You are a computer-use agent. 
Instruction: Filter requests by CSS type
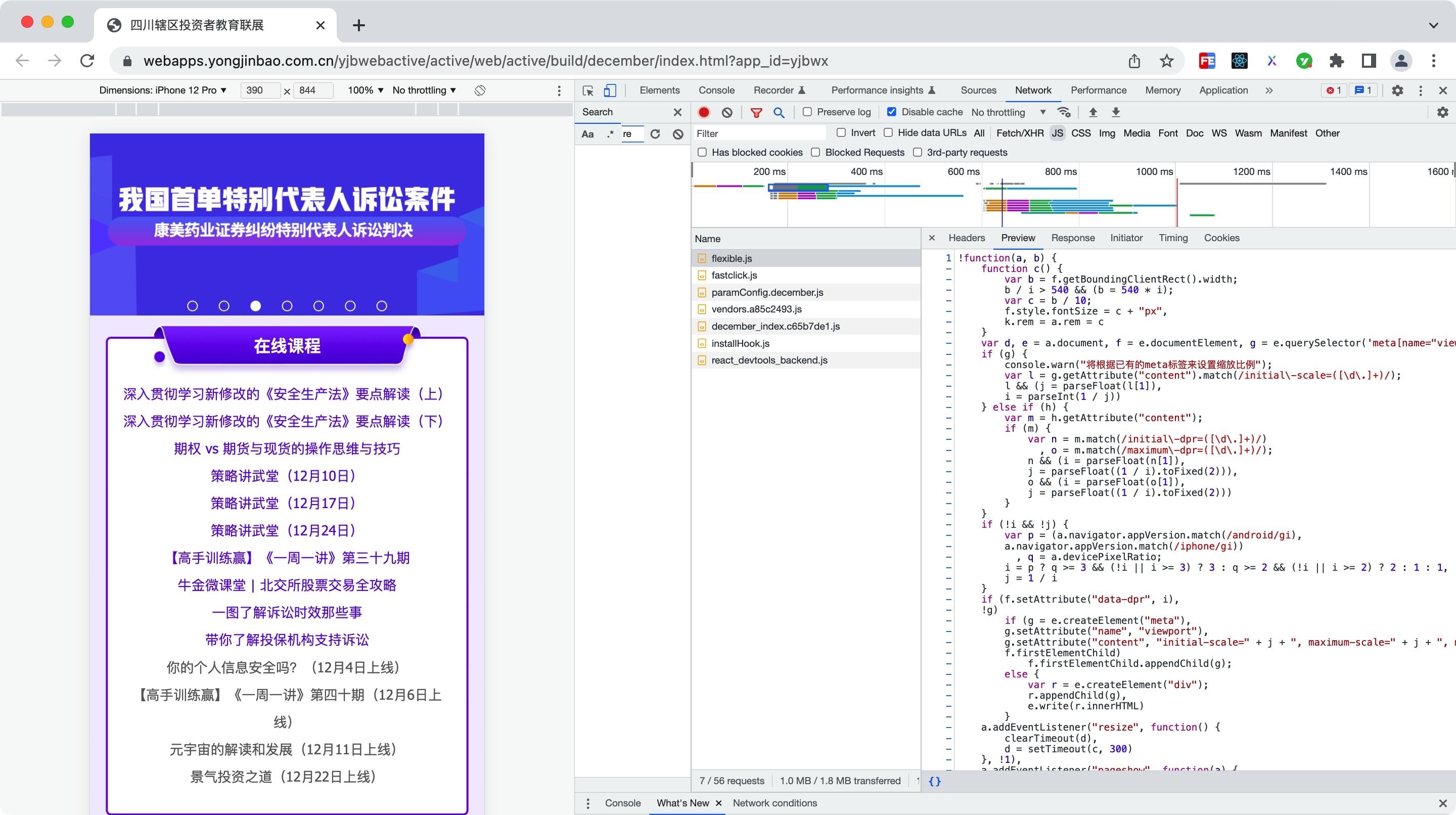pos(1081,133)
